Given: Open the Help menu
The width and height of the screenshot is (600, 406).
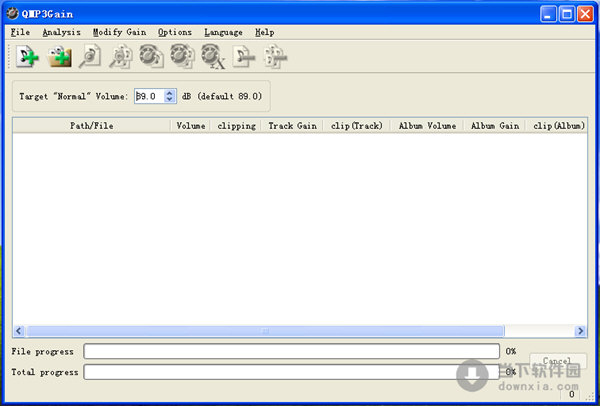Looking at the screenshot, I should (x=264, y=33).
